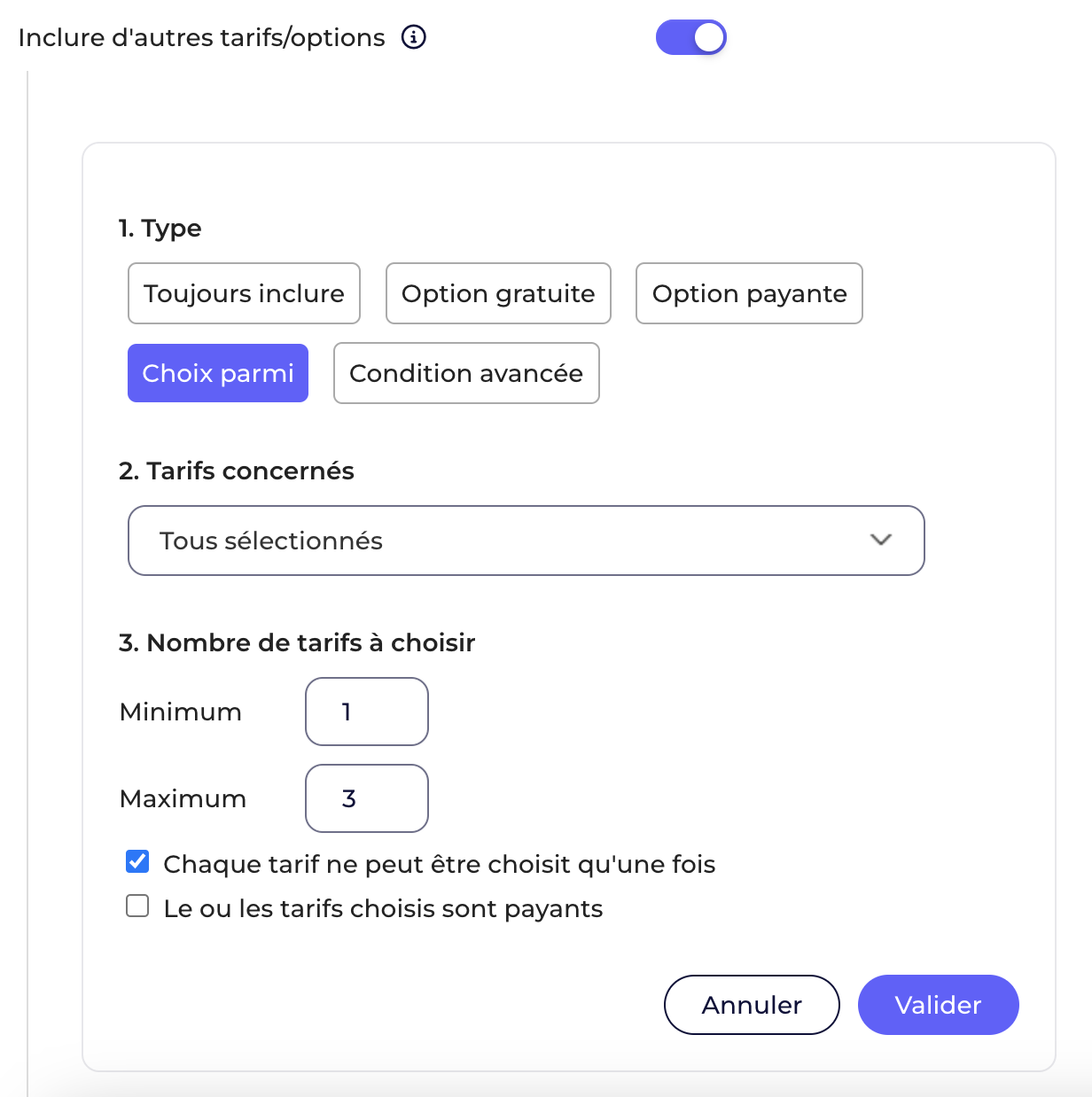Focus the Maximum number field
1092x1097 pixels.
[x=367, y=798]
